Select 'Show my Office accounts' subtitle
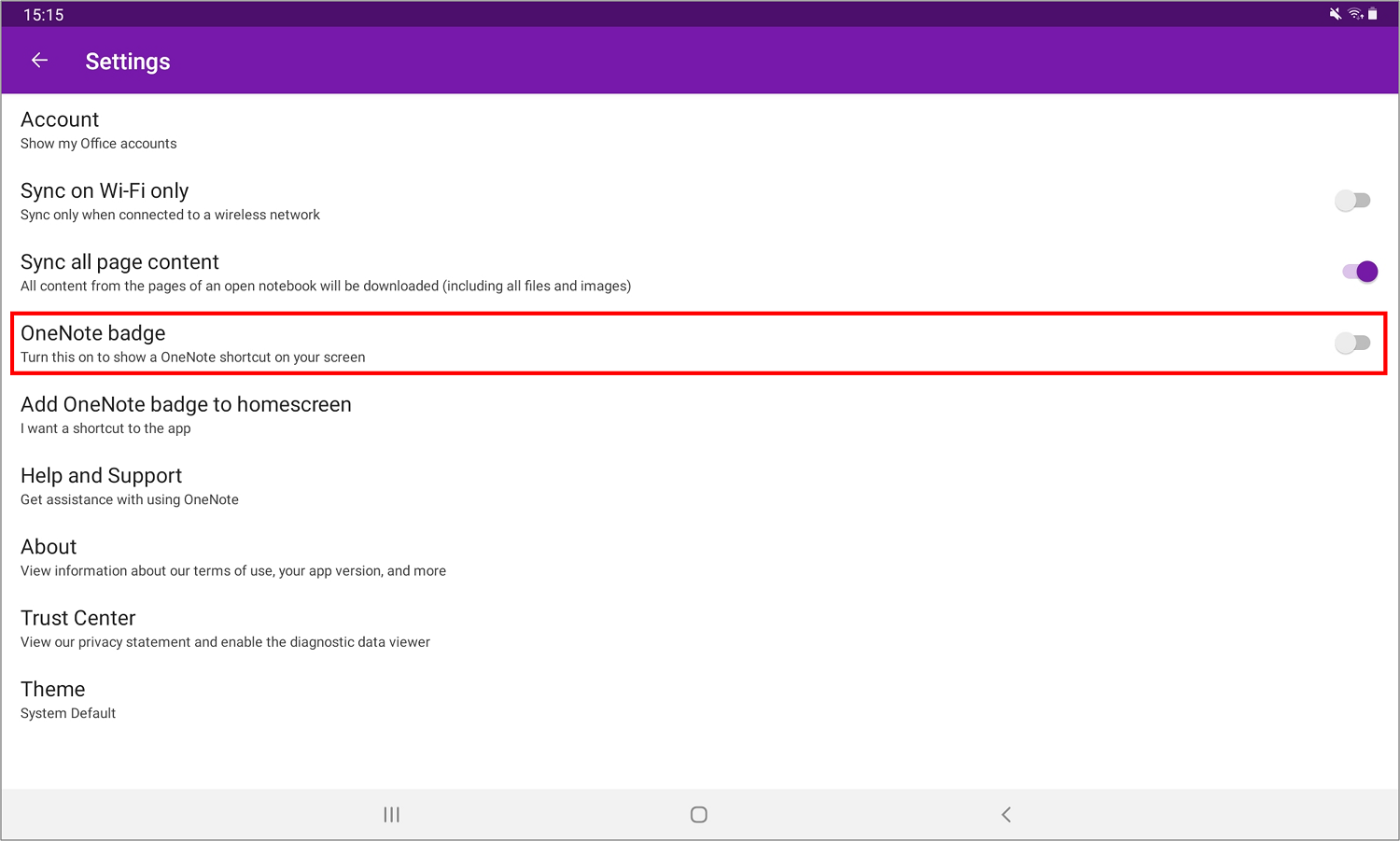 point(98,144)
